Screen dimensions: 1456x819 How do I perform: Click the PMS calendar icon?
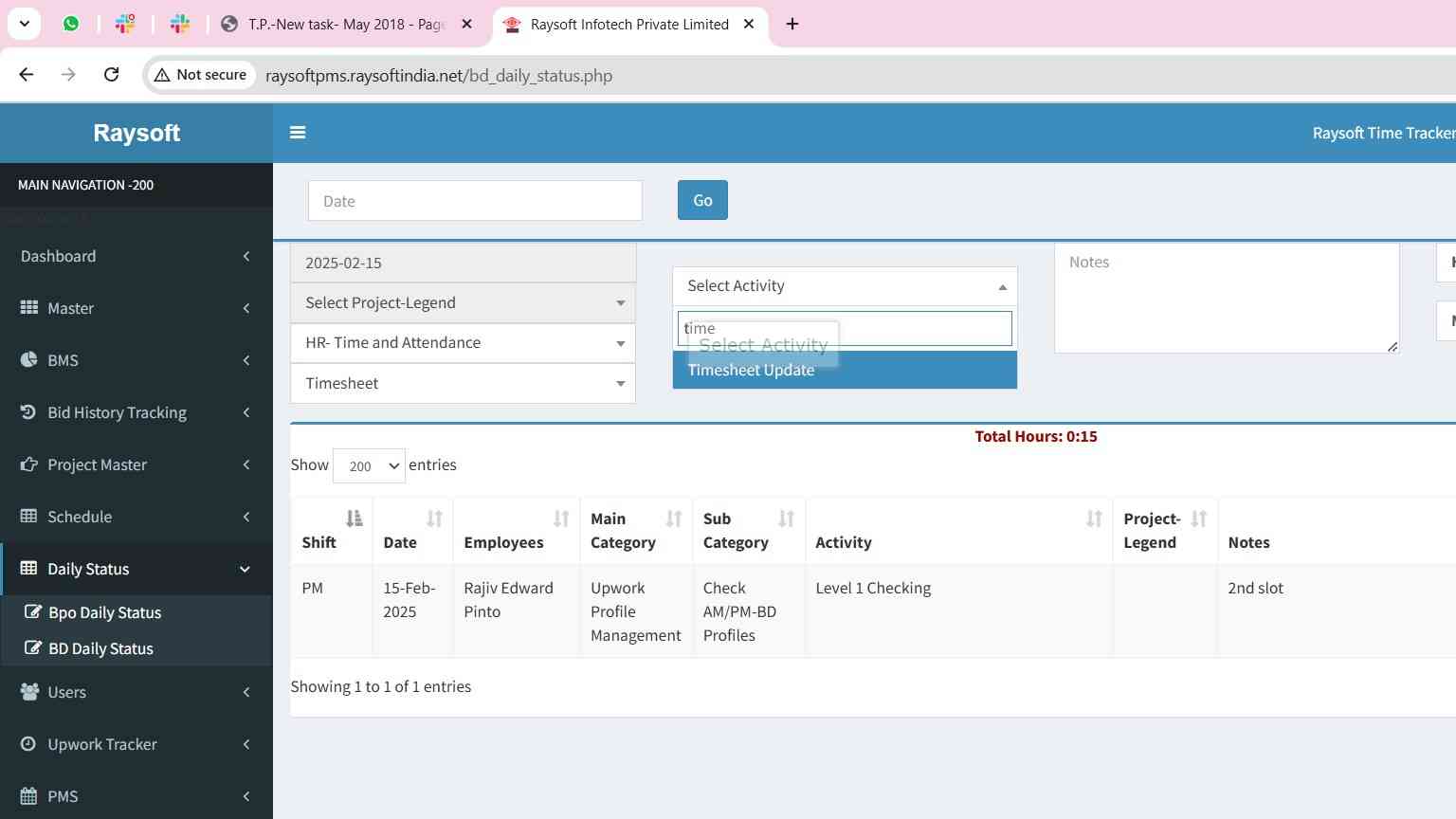point(29,796)
